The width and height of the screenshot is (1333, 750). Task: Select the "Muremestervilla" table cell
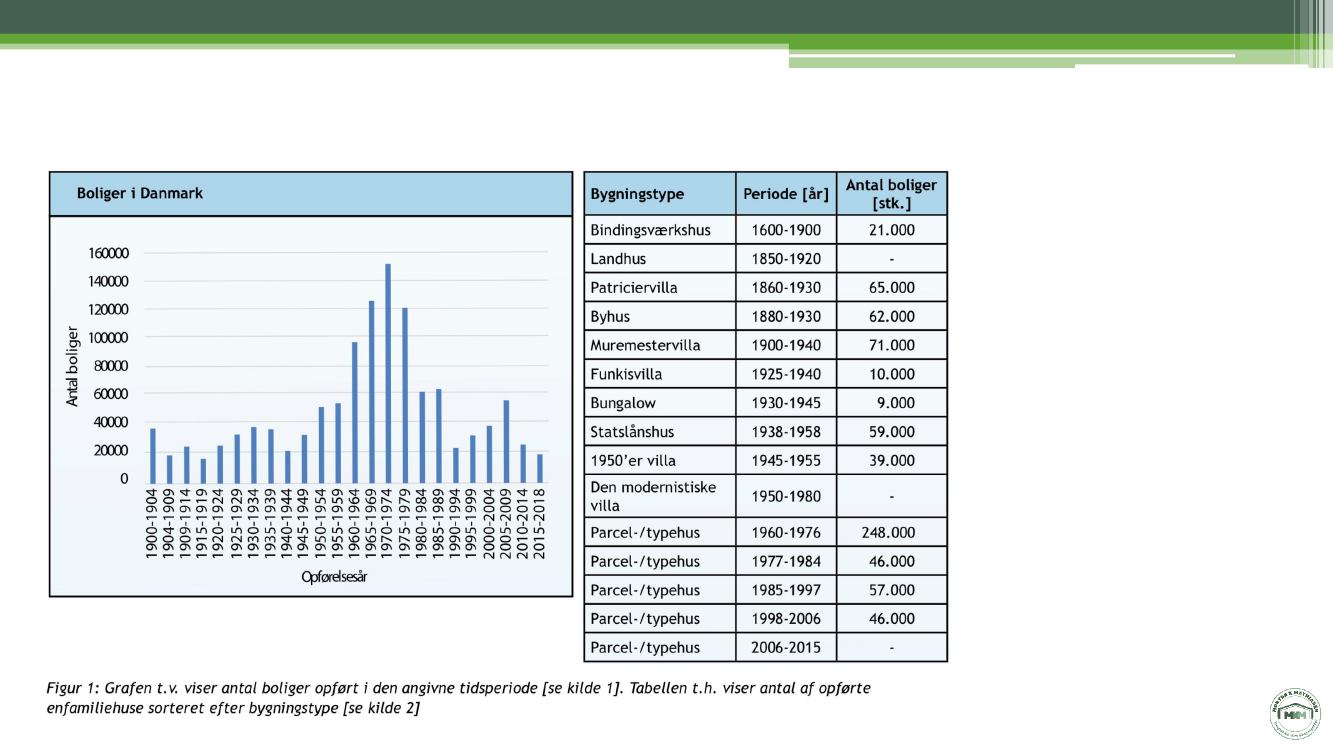click(660, 345)
